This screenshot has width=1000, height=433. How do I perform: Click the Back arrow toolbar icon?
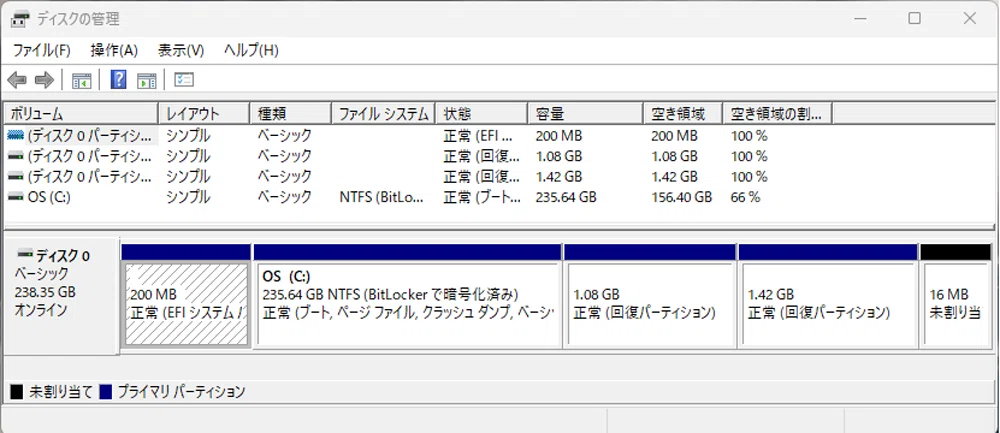(17, 80)
